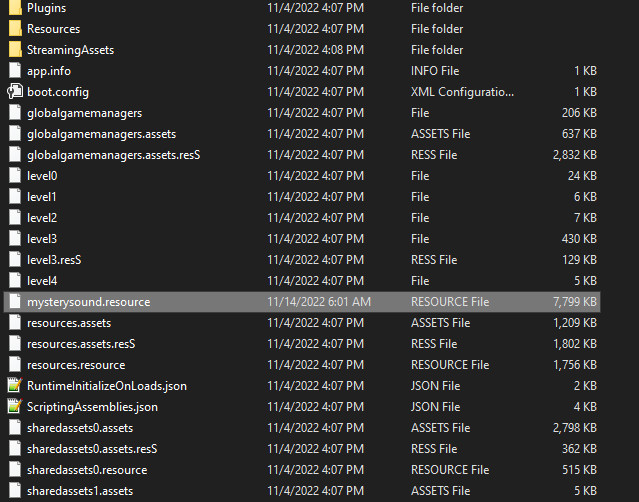Select the sharedassets1.assets file
This screenshot has height=502, width=639.
pyautogui.click(x=80, y=491)
